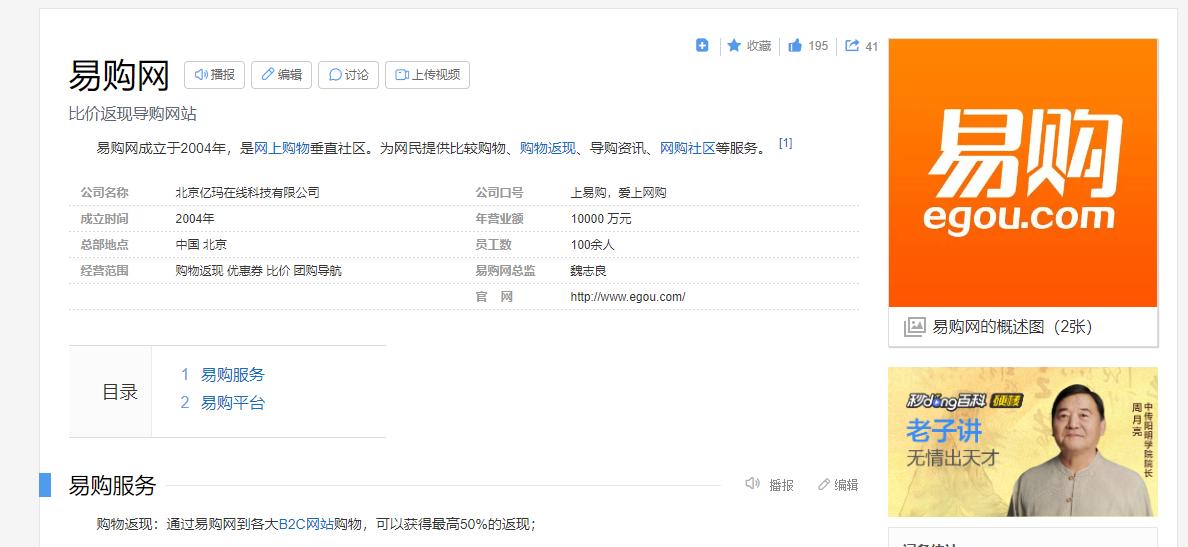Click the 魏志良 director value
The image size is (1188, 547).
pos(589,270)
